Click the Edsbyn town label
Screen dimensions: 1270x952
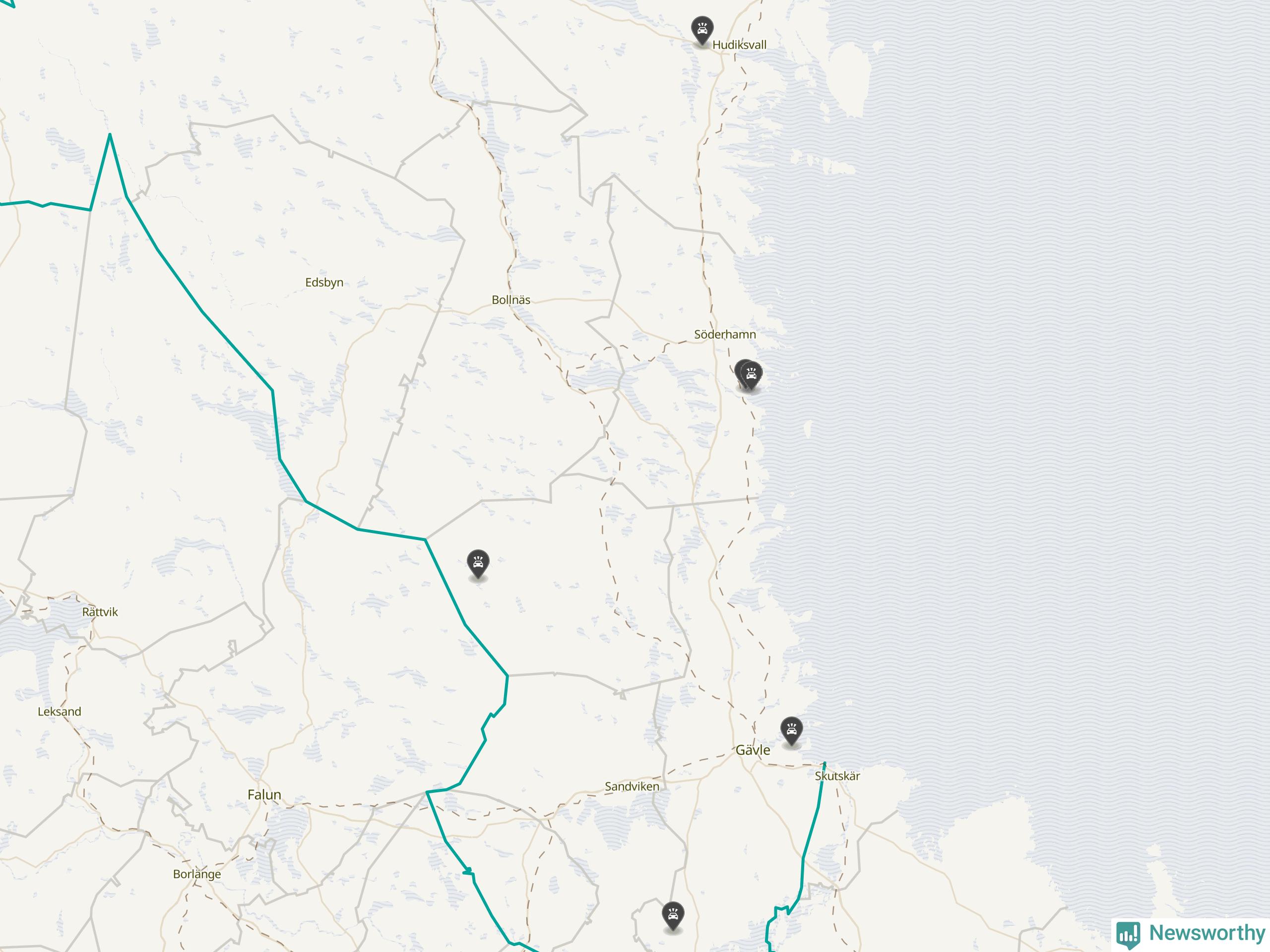click(324, 282)
